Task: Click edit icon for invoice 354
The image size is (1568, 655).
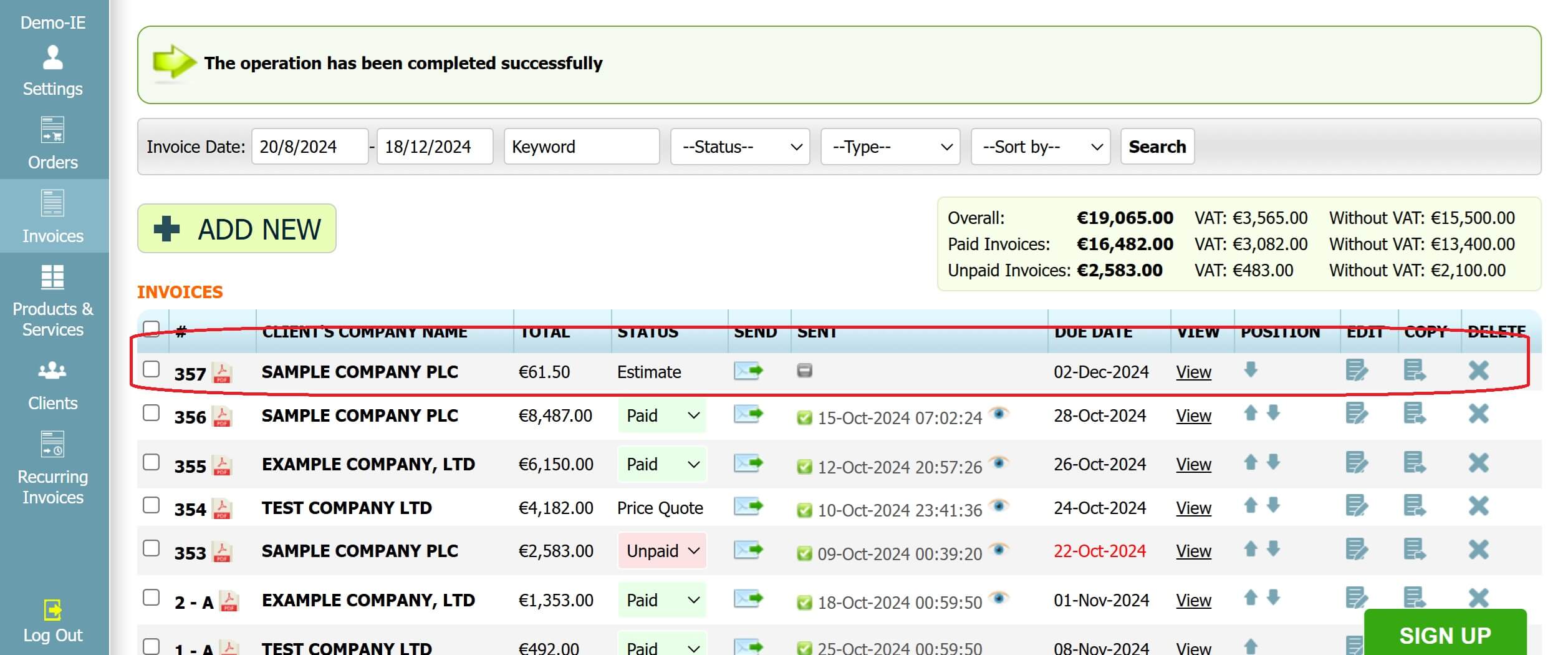Action: click(1357, 505)
